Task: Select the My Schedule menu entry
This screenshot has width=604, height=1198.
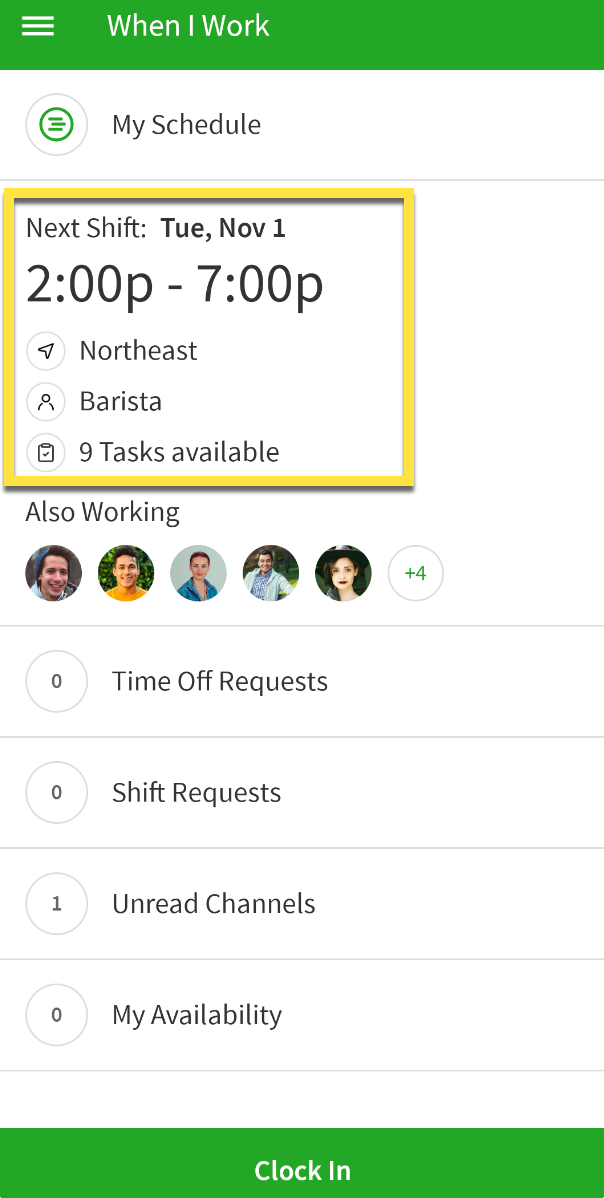Action: tap(186, 124)
